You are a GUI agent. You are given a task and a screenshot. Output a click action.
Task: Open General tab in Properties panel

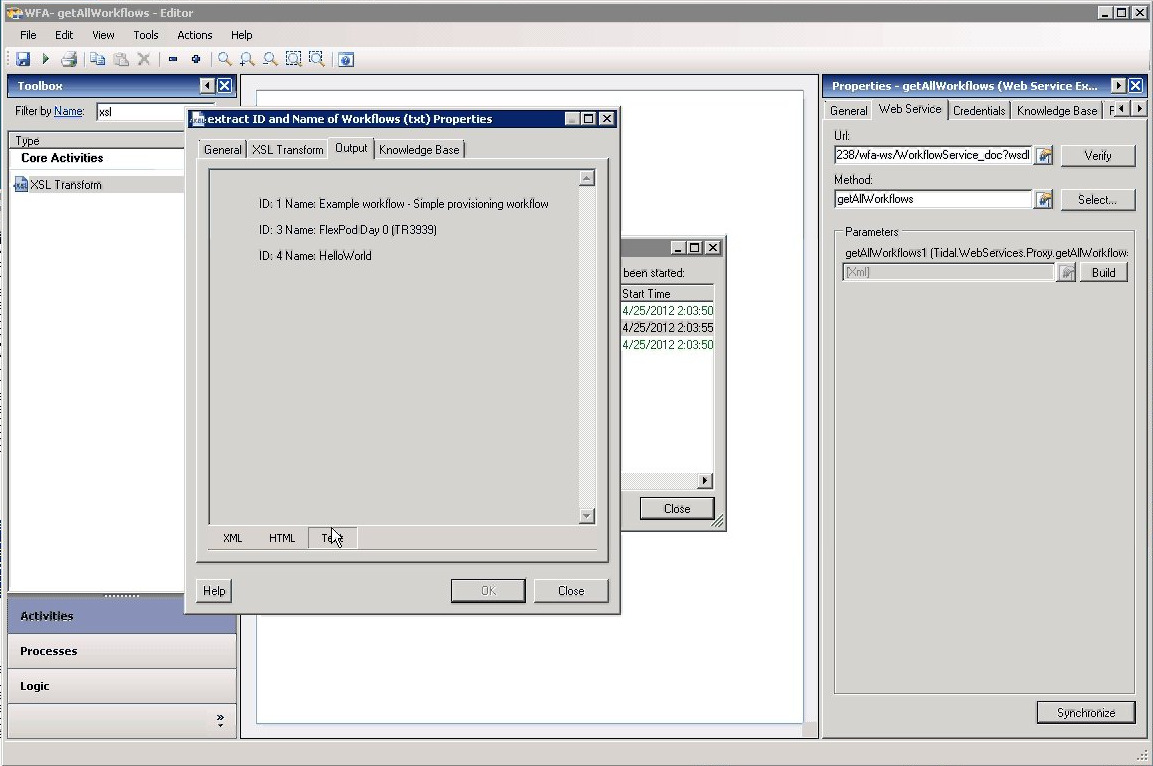[x=849, y=110]
